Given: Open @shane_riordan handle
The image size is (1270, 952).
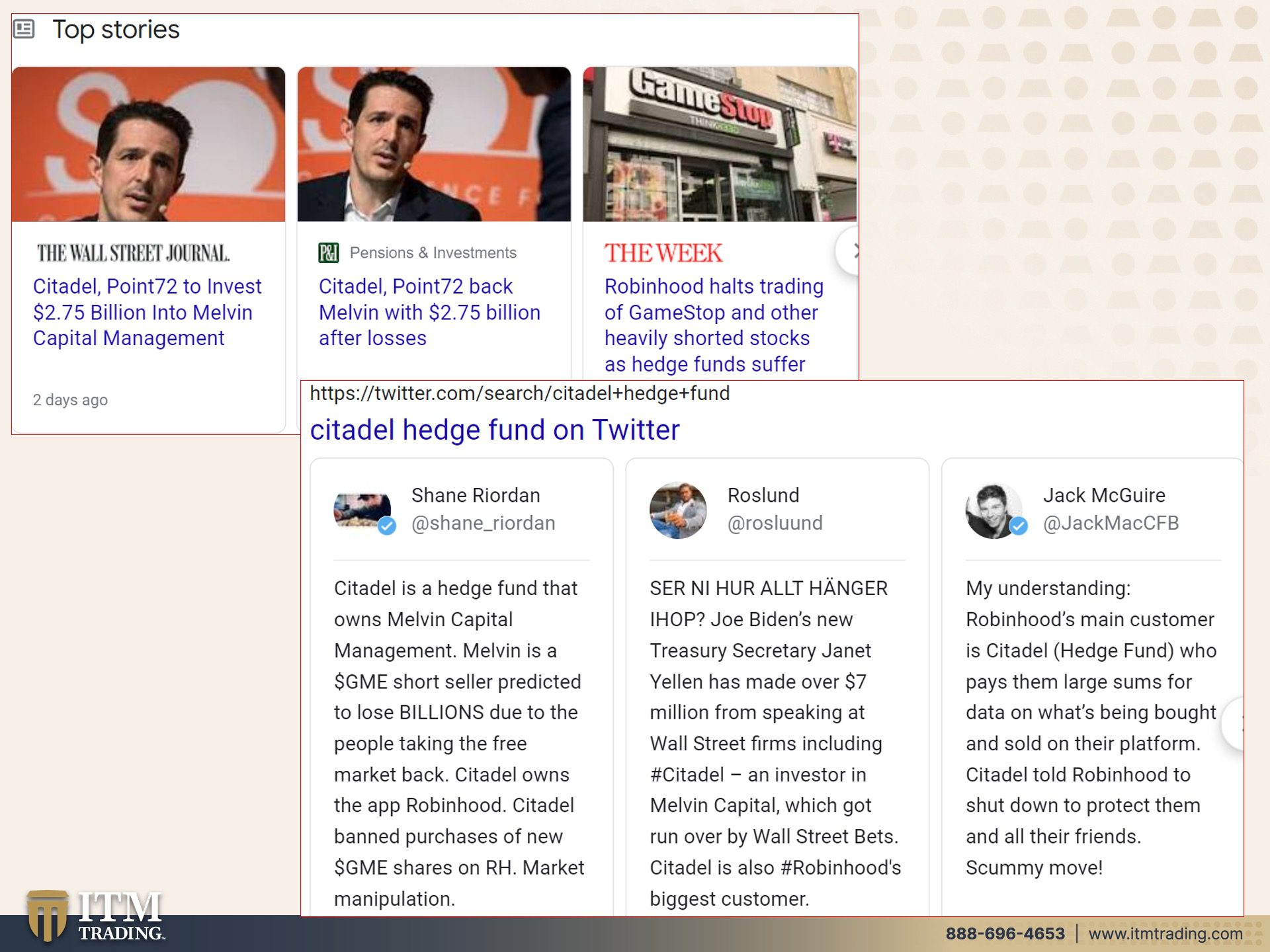Looking at the screenshot, I should [x=483, y=523].
